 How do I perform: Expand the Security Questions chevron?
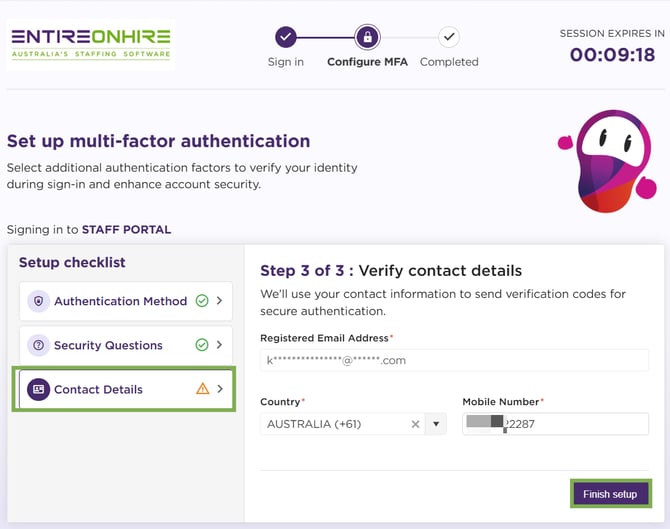[220, 345]
